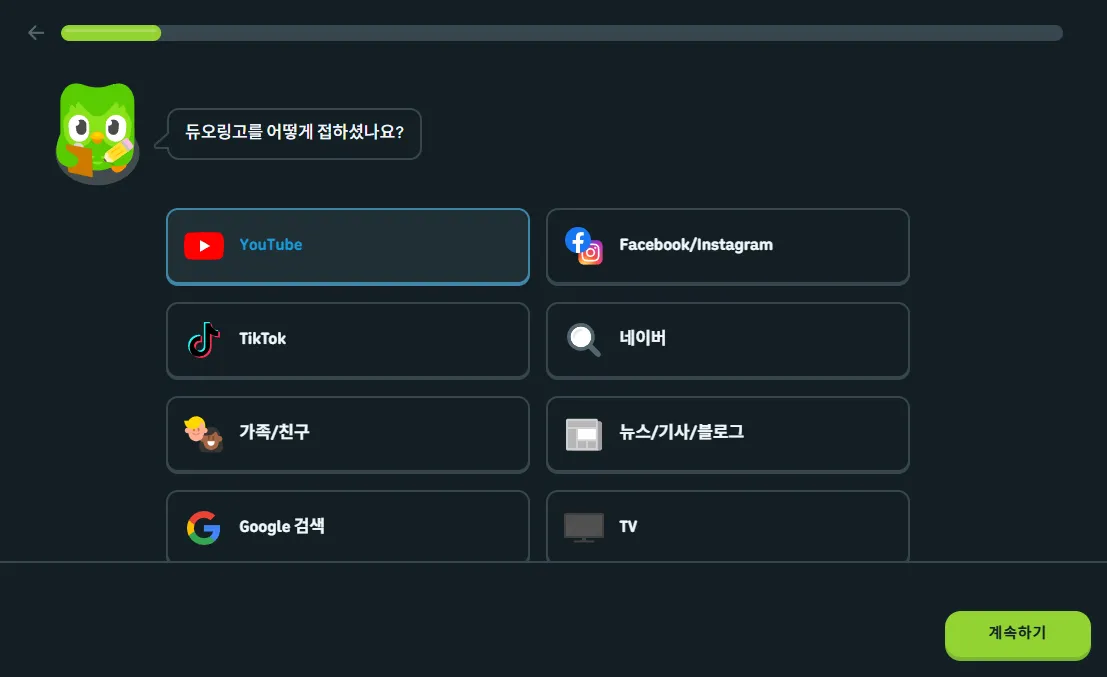The height and width of the screenshot is (677, 1107).
Task: Select the YouTube option
Action: coord(348,246)
